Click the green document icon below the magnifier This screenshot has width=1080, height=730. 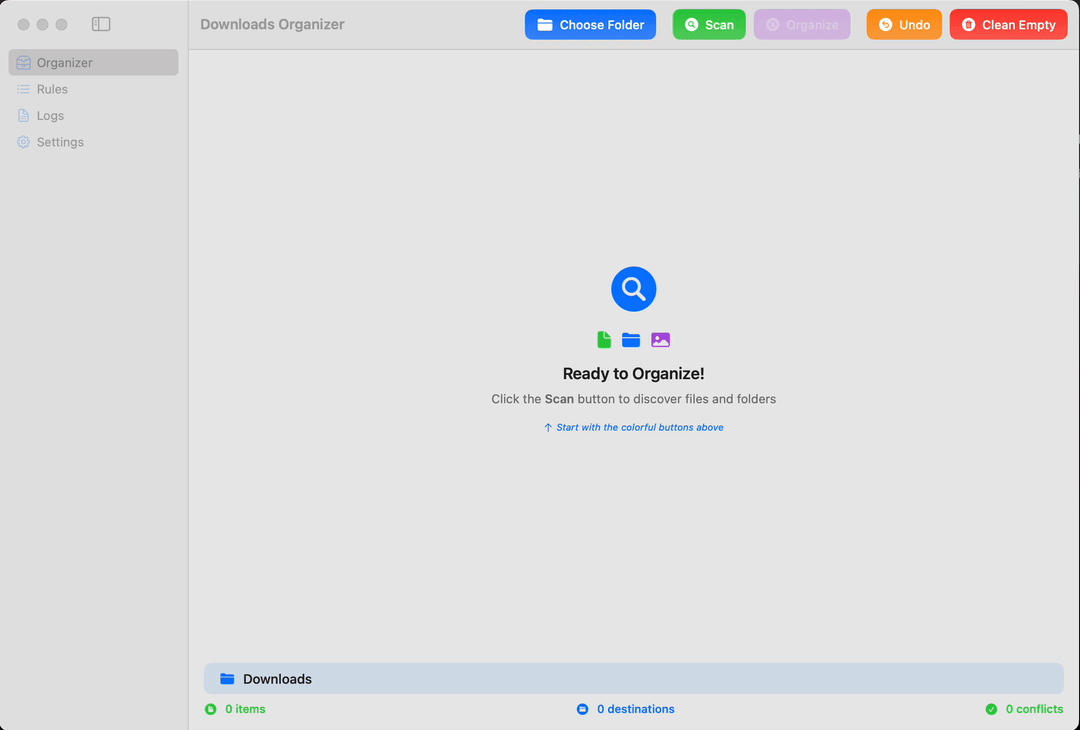point(603,339)
